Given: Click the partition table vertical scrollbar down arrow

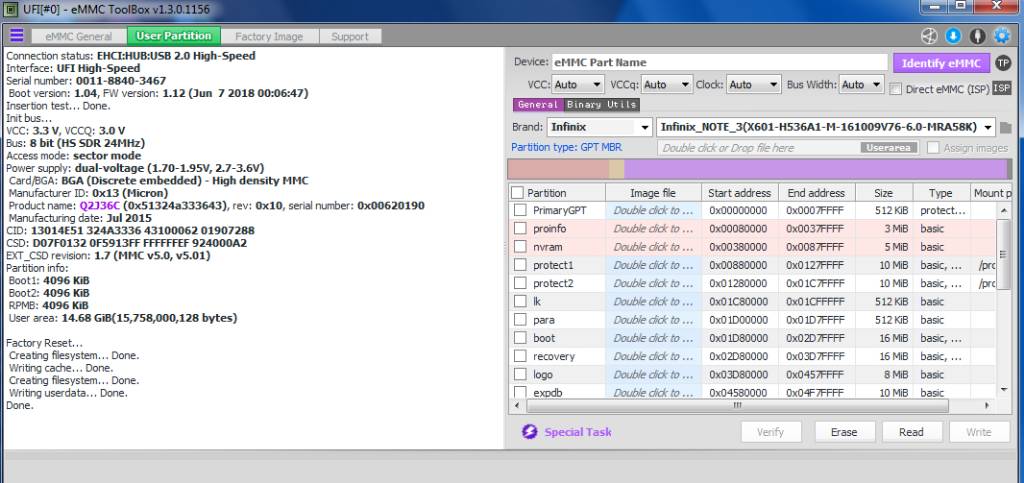Looking at the screenshot, I should pyautogui.click(x=1004, y=389).
